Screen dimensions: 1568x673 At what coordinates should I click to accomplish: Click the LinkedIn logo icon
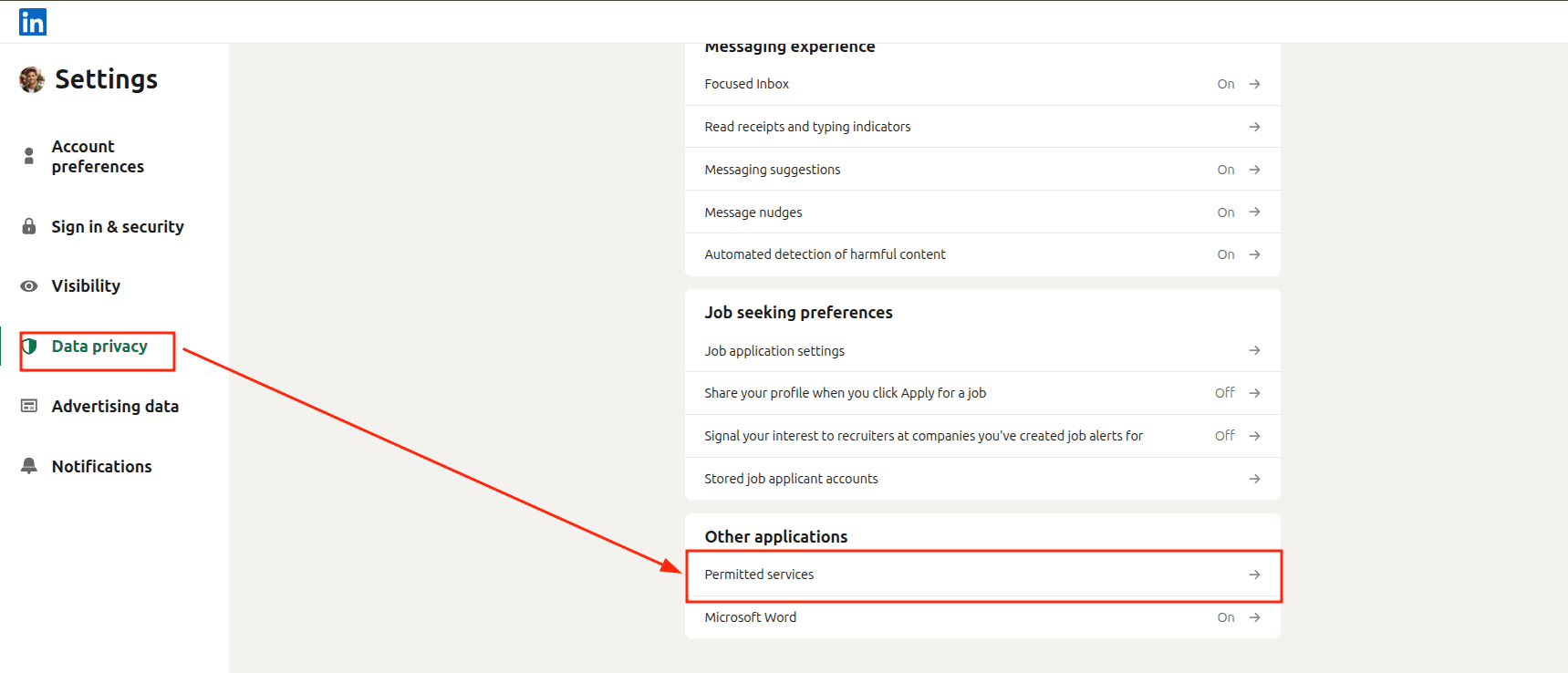(x=33, y=22)
